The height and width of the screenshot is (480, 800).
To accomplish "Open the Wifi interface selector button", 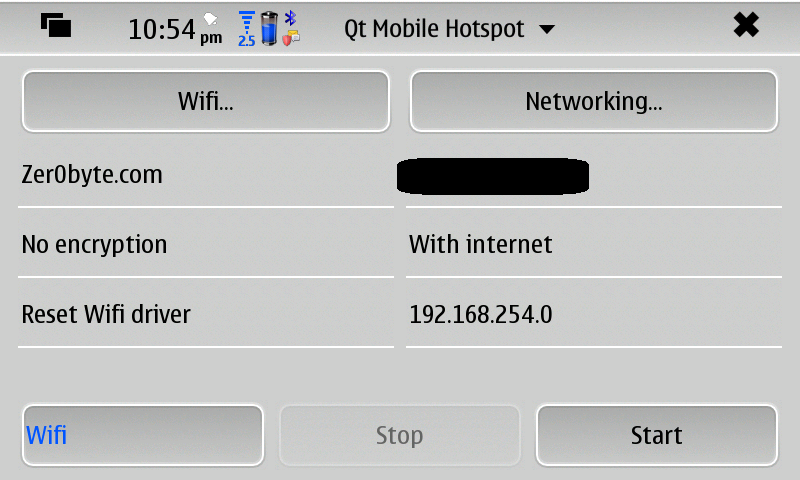I will pos(143,435).
